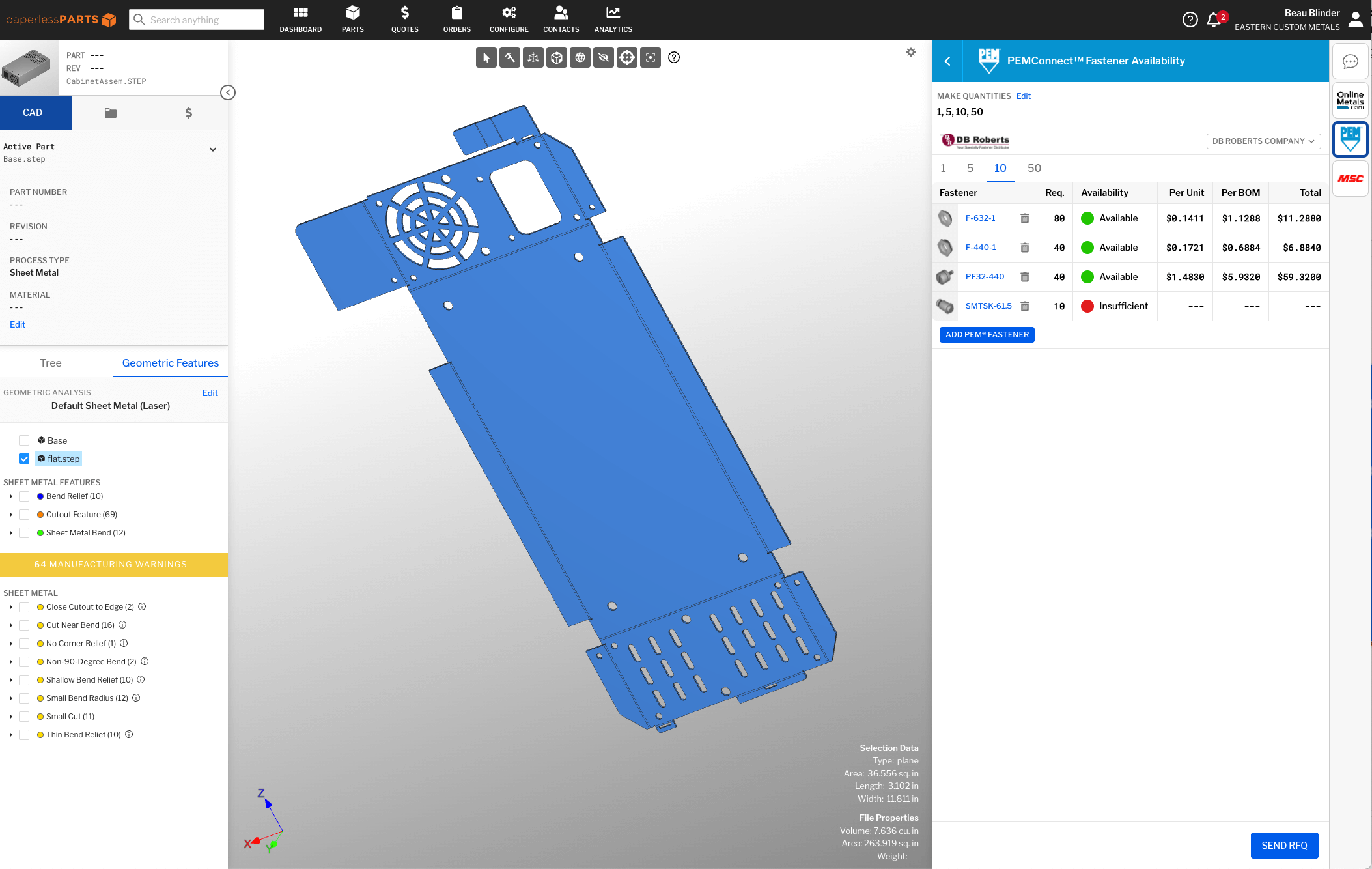Open viewer help question mark icon

click(674, 57)
